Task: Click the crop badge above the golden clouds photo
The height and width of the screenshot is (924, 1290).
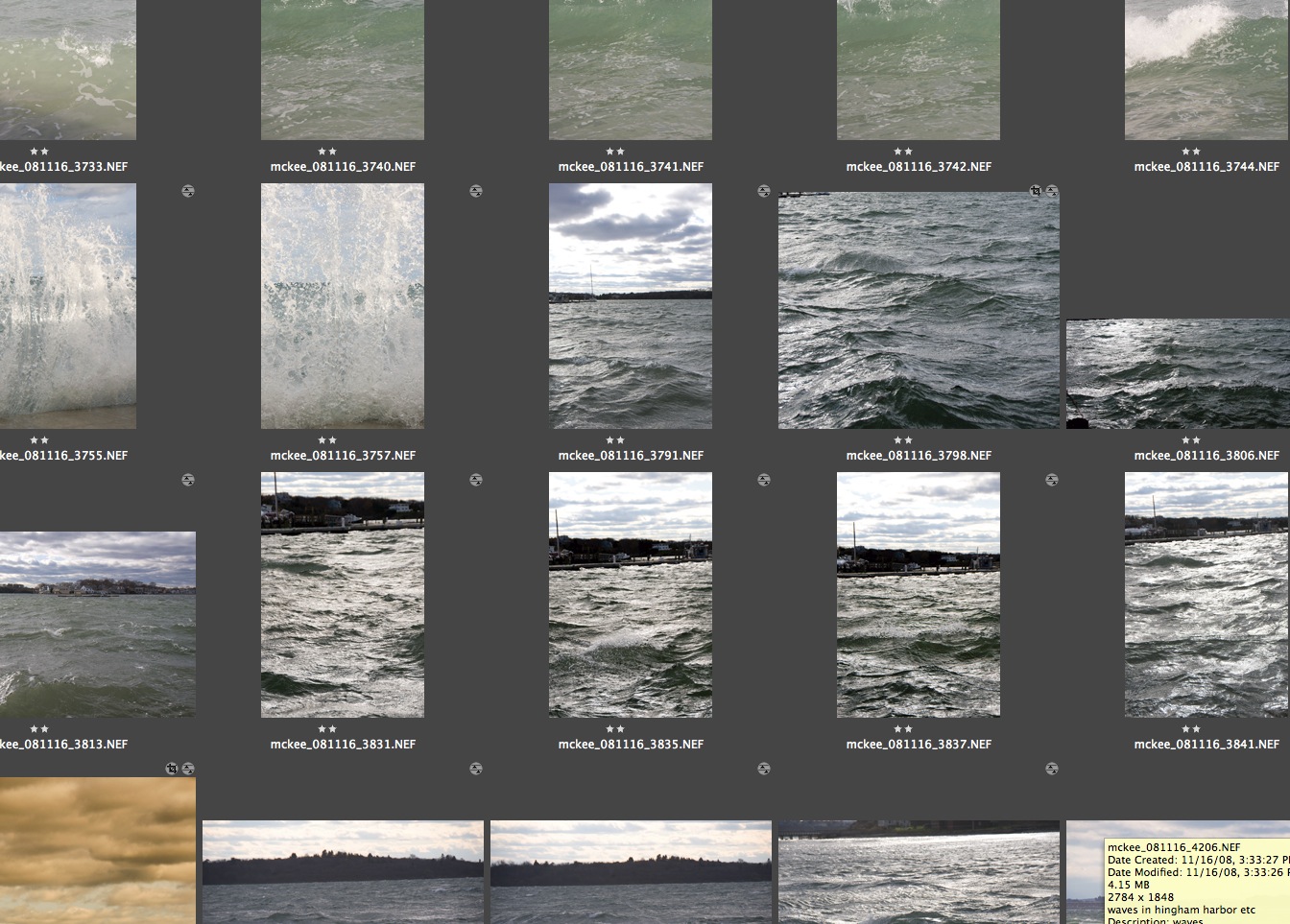Action: pos(172,769)
